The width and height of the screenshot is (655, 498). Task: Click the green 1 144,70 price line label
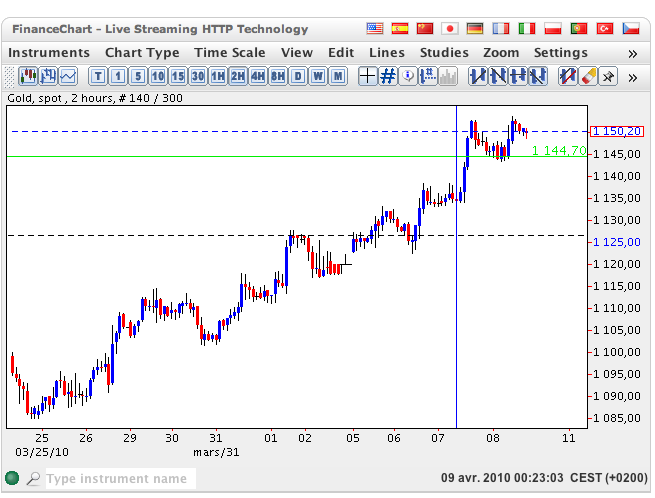tap(558, 151)
